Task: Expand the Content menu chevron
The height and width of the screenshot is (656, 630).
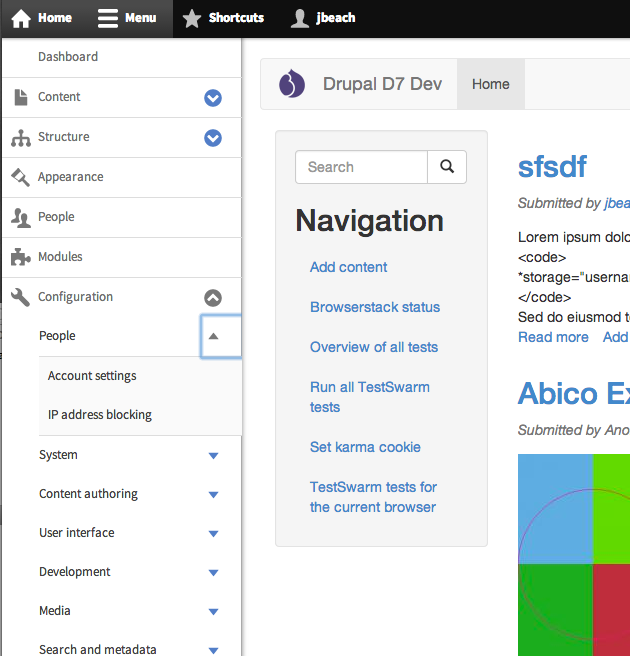Action: pos(213,98)
